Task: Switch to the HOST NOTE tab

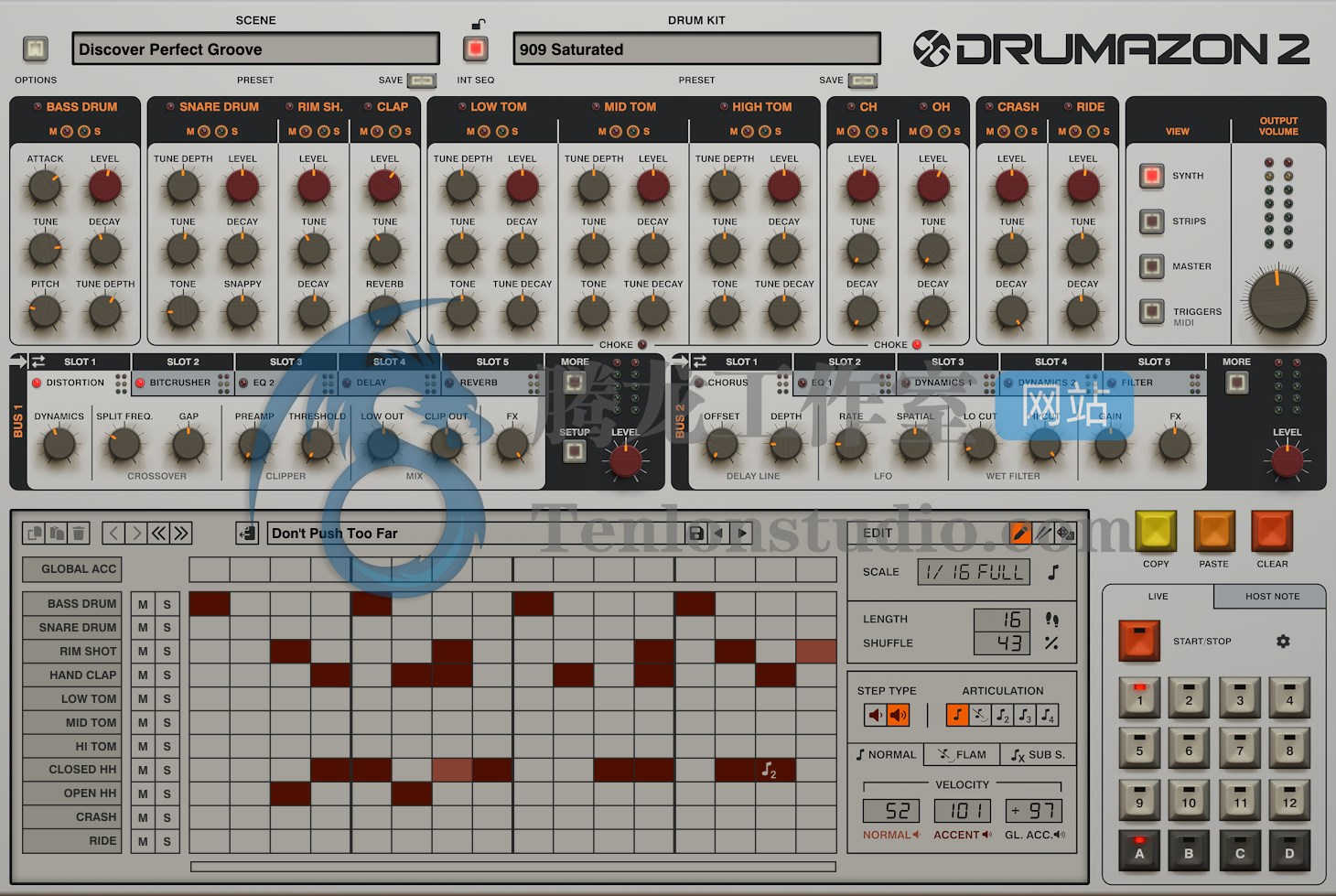Action: (1271, 596)
